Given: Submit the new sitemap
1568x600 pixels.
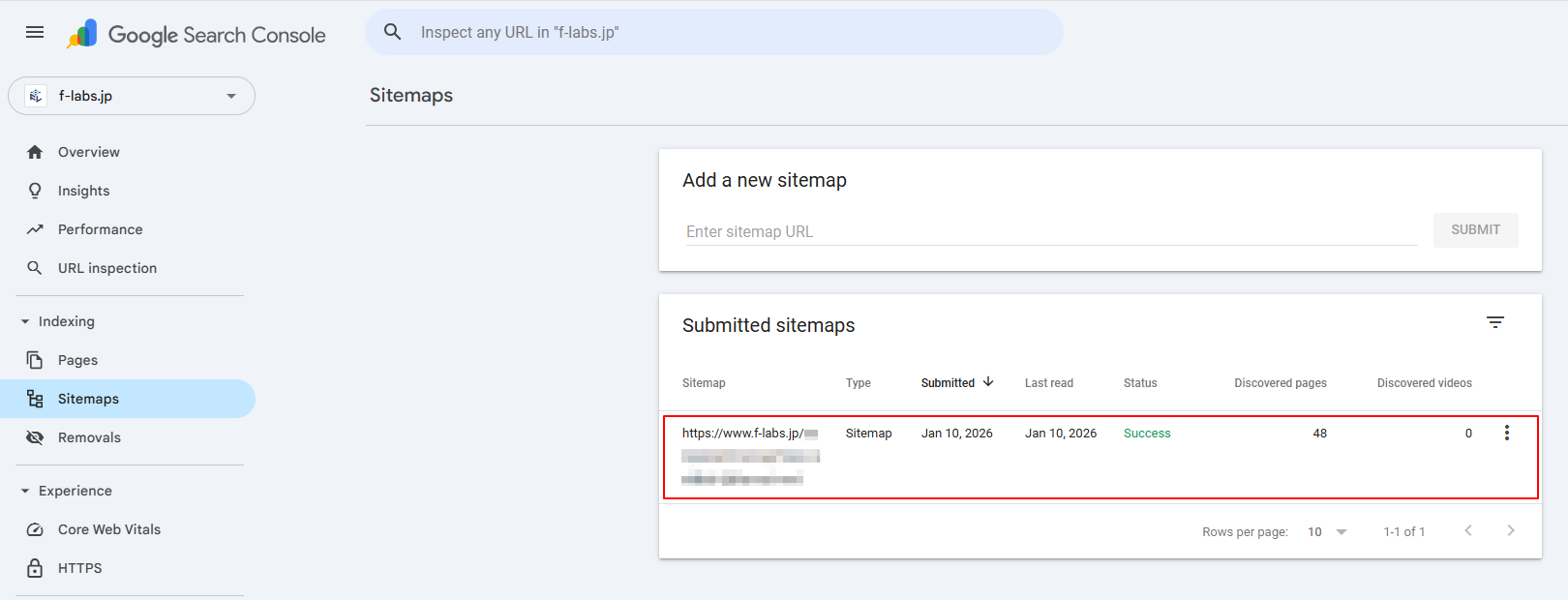Looking at the screenshot, I should (x=1475, y=229).
